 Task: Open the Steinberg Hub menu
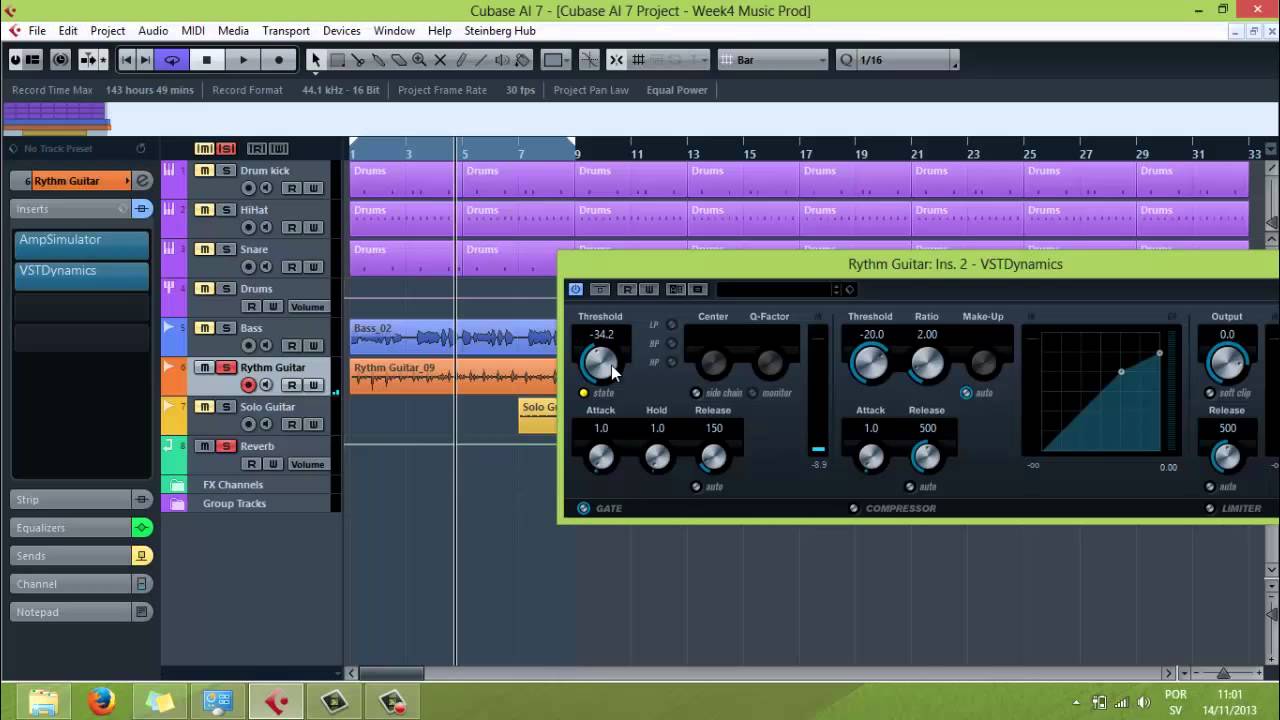click(500, 31)
